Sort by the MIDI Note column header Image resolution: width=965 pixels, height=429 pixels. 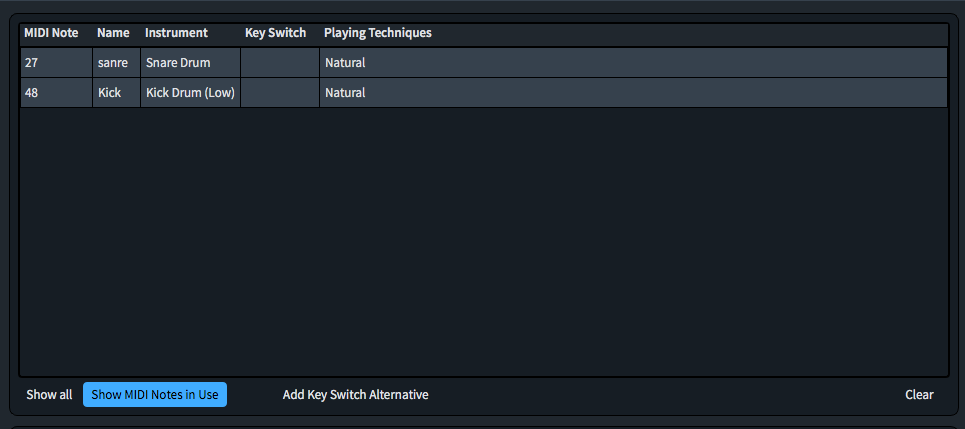(51, 33)
